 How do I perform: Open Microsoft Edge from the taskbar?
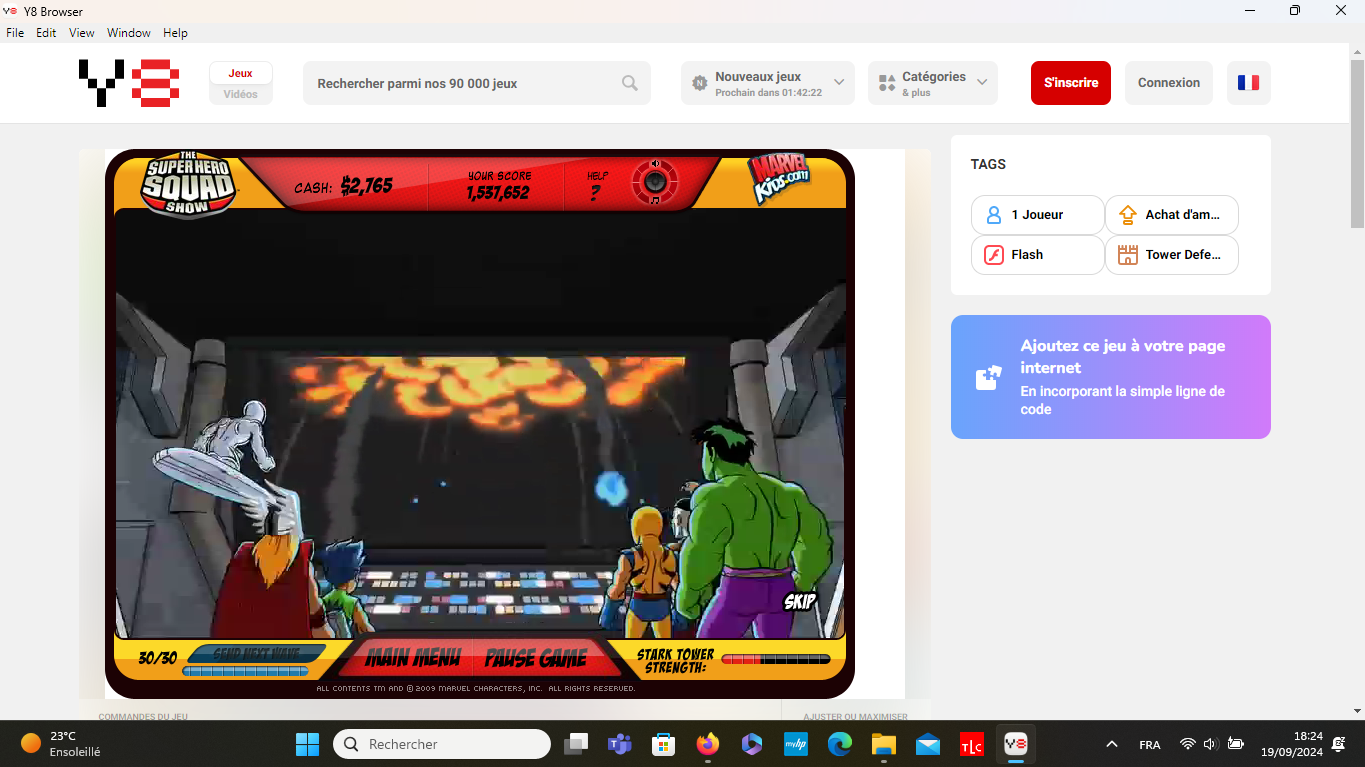839,744
